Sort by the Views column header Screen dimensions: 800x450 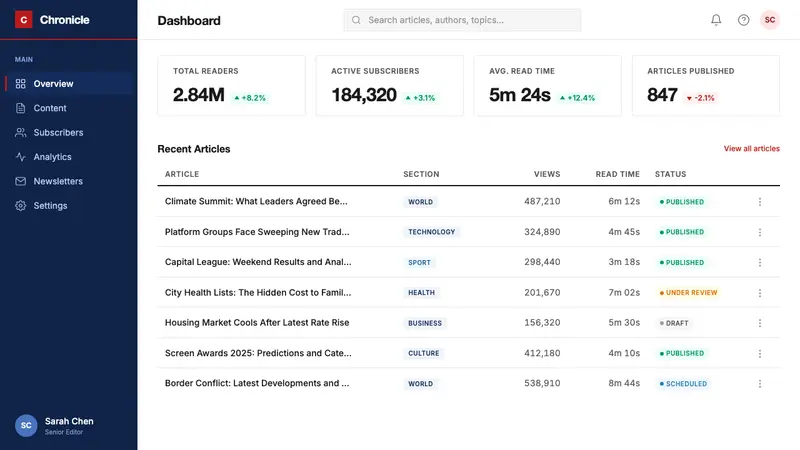click(547, 174)
